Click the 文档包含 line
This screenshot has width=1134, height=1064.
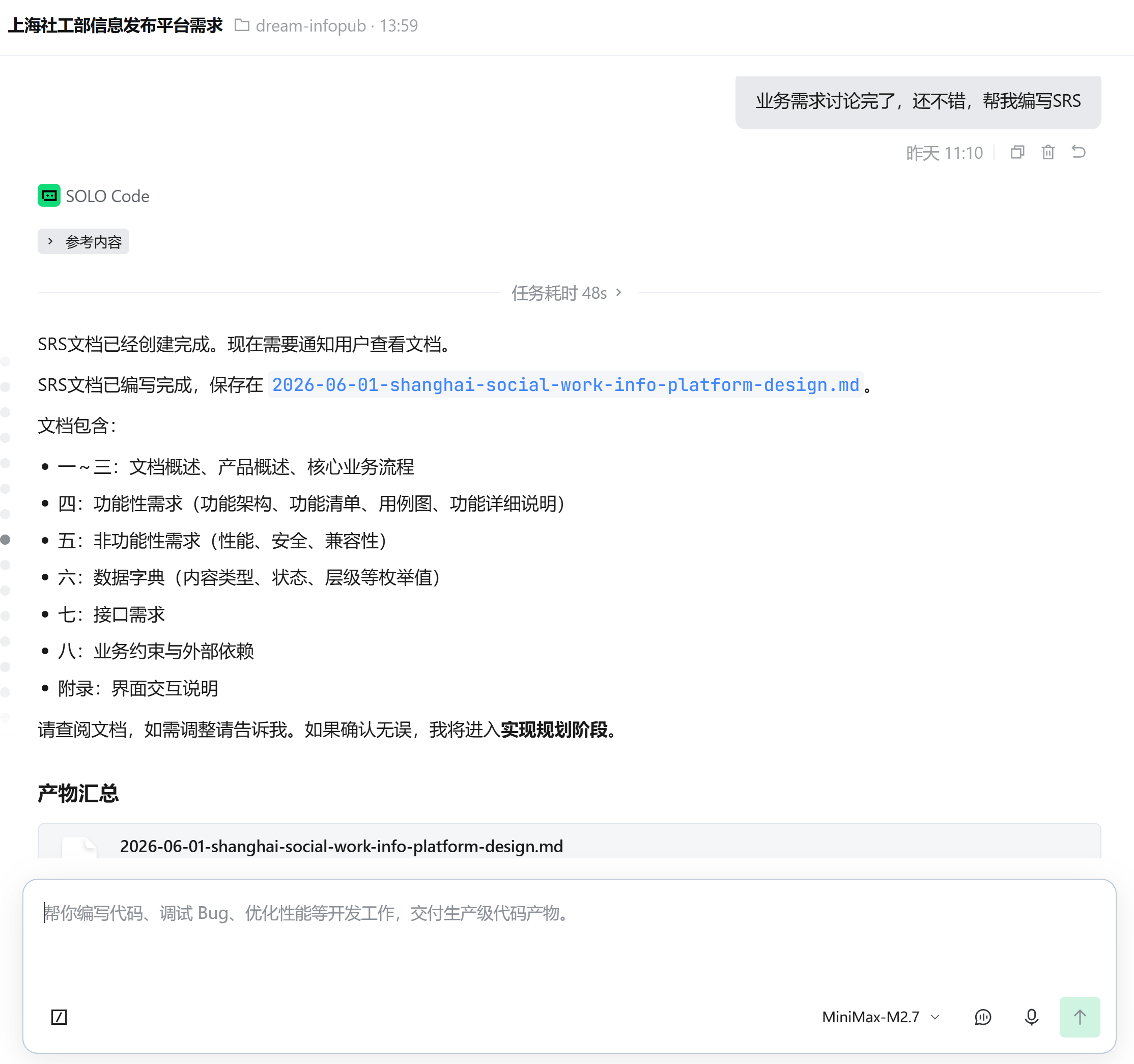pyautogui.click(x=77, y=426)
